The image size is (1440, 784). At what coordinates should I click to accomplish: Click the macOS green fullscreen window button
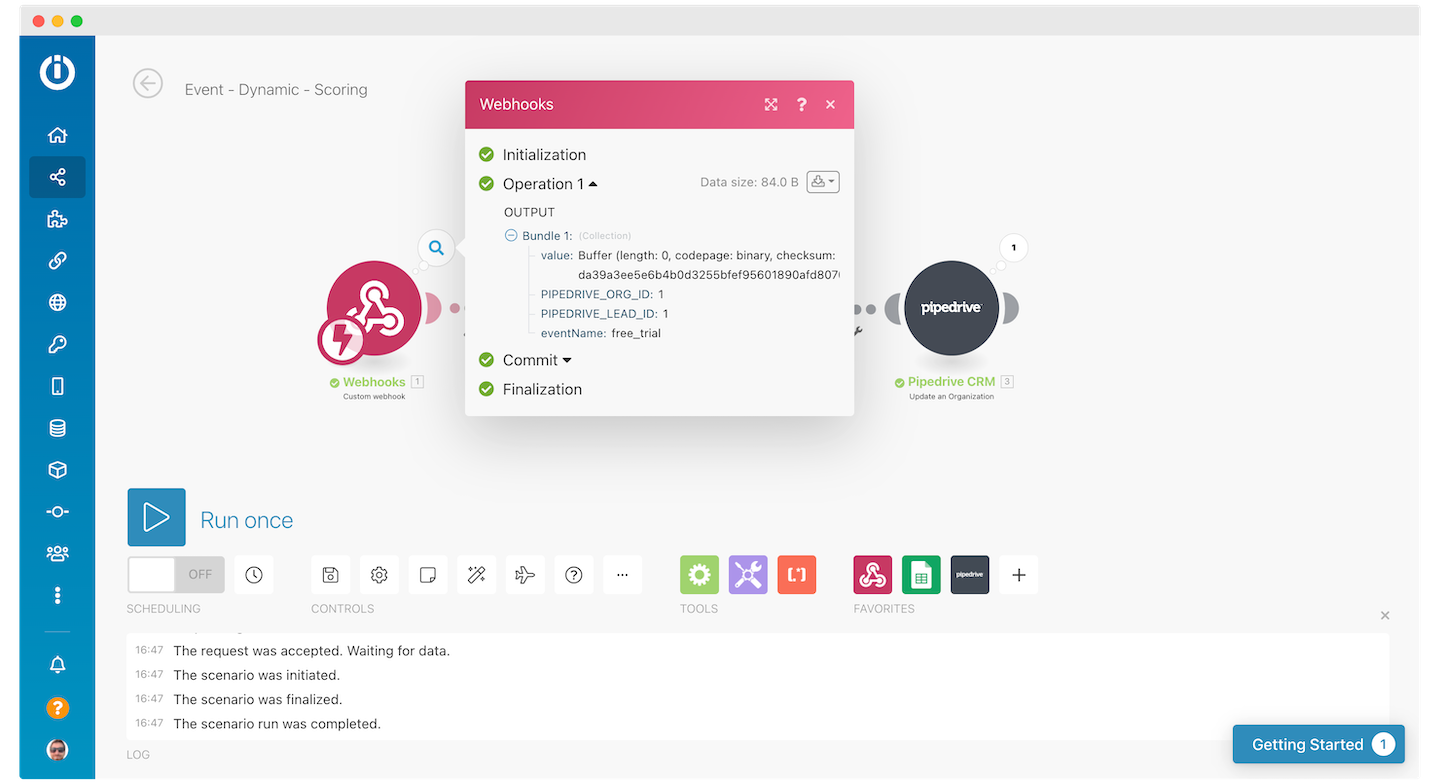coord(77,21)
